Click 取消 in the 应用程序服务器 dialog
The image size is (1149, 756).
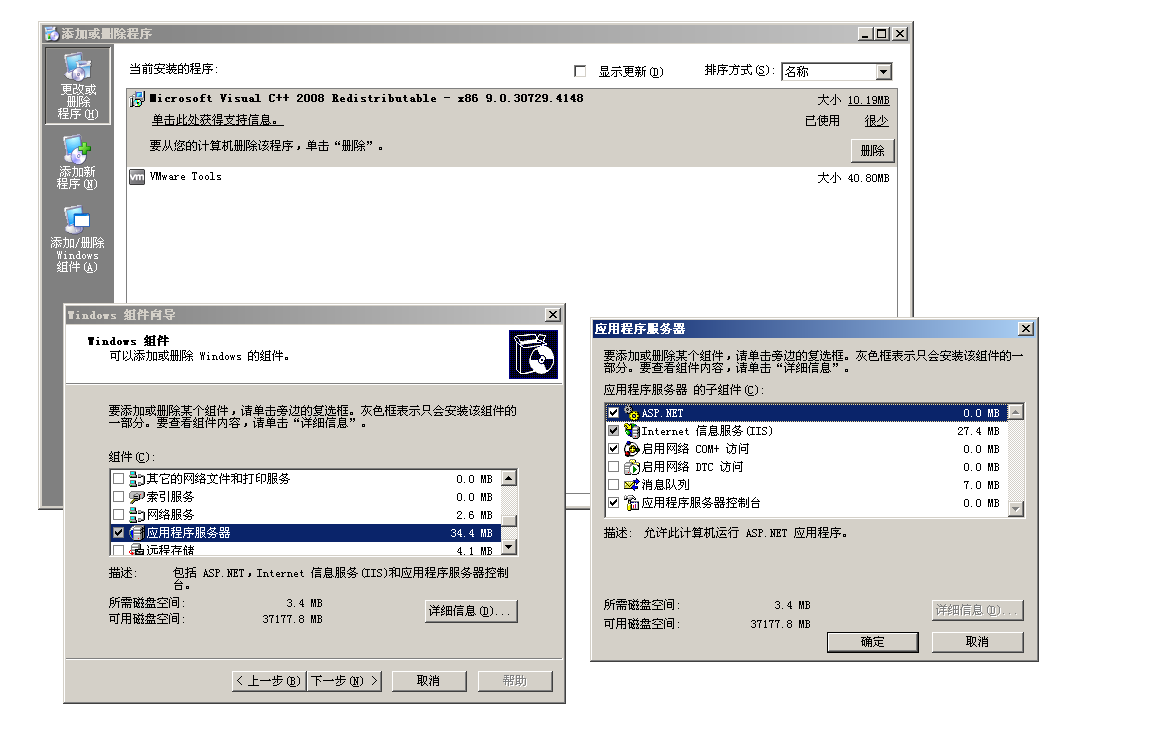[978, 642]
